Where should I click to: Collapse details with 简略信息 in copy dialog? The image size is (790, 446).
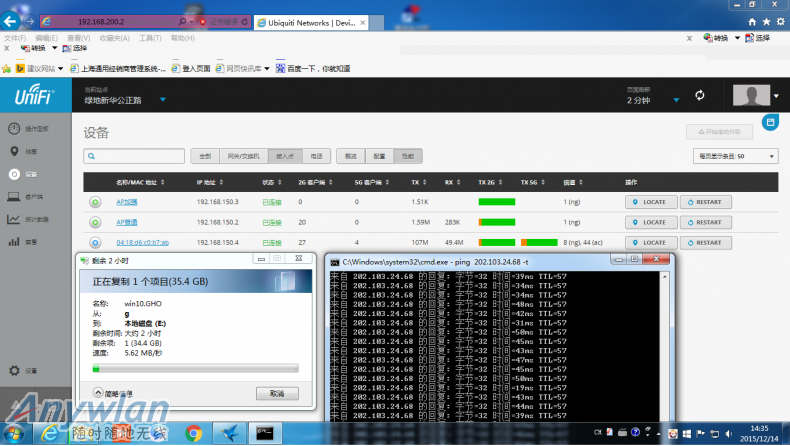113,393
